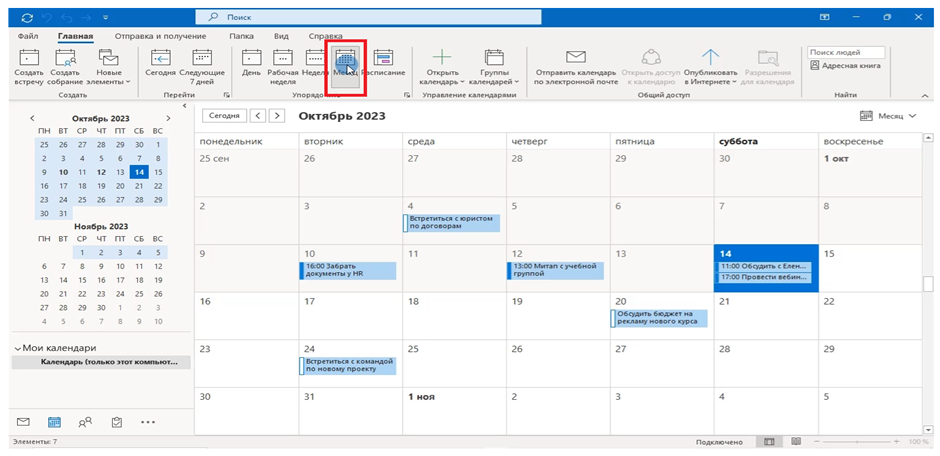940x456 pixels.
Task: Open People from the bottom navigation icons
Action: [85, 422]
